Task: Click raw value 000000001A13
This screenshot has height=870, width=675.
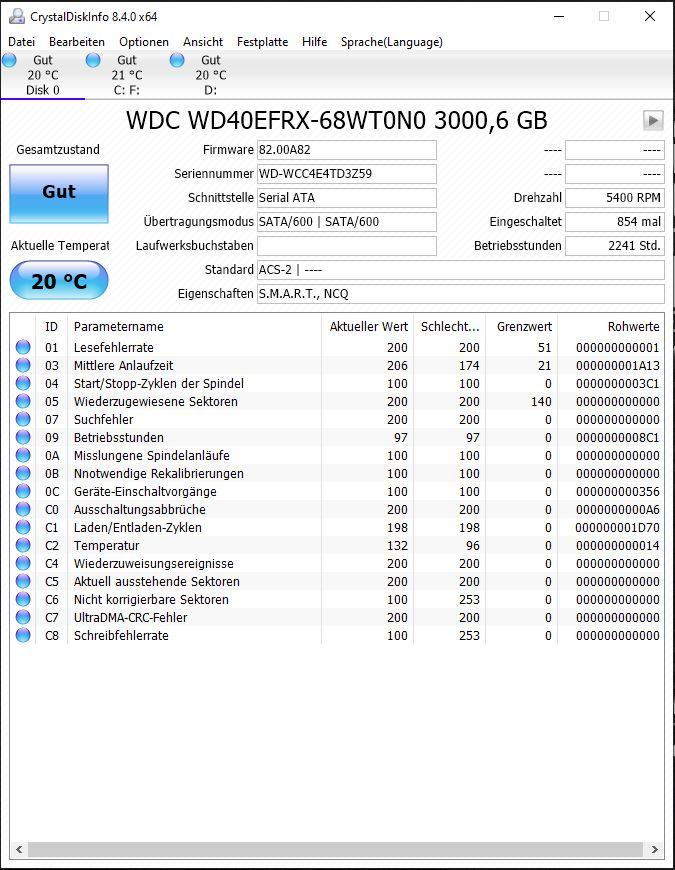Action: click(617, 365)
